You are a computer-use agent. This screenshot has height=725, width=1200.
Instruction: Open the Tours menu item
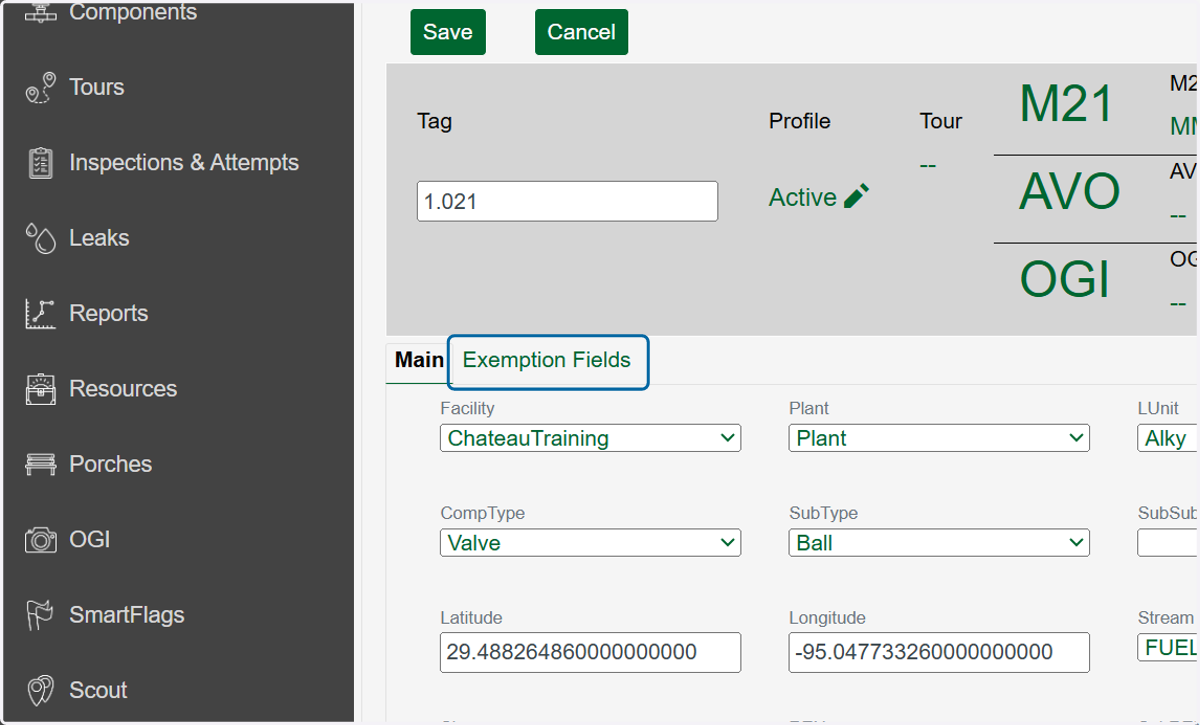click(x=97, y=87)
